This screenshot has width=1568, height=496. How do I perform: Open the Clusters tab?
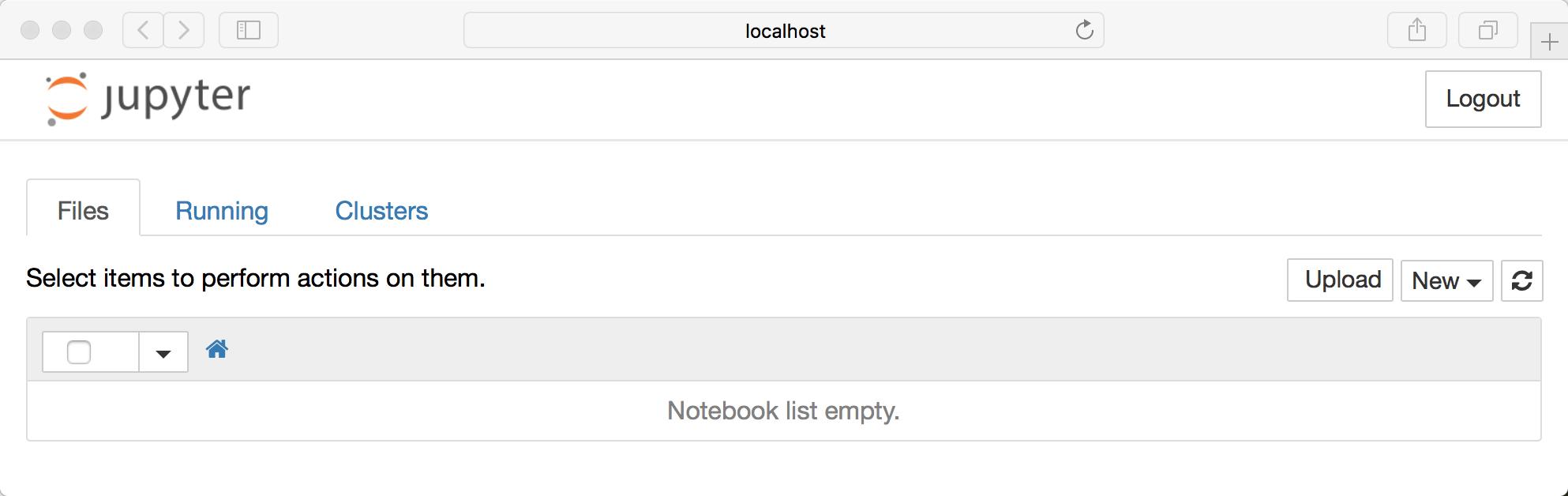pyautogui.click(x=381, y=210)
